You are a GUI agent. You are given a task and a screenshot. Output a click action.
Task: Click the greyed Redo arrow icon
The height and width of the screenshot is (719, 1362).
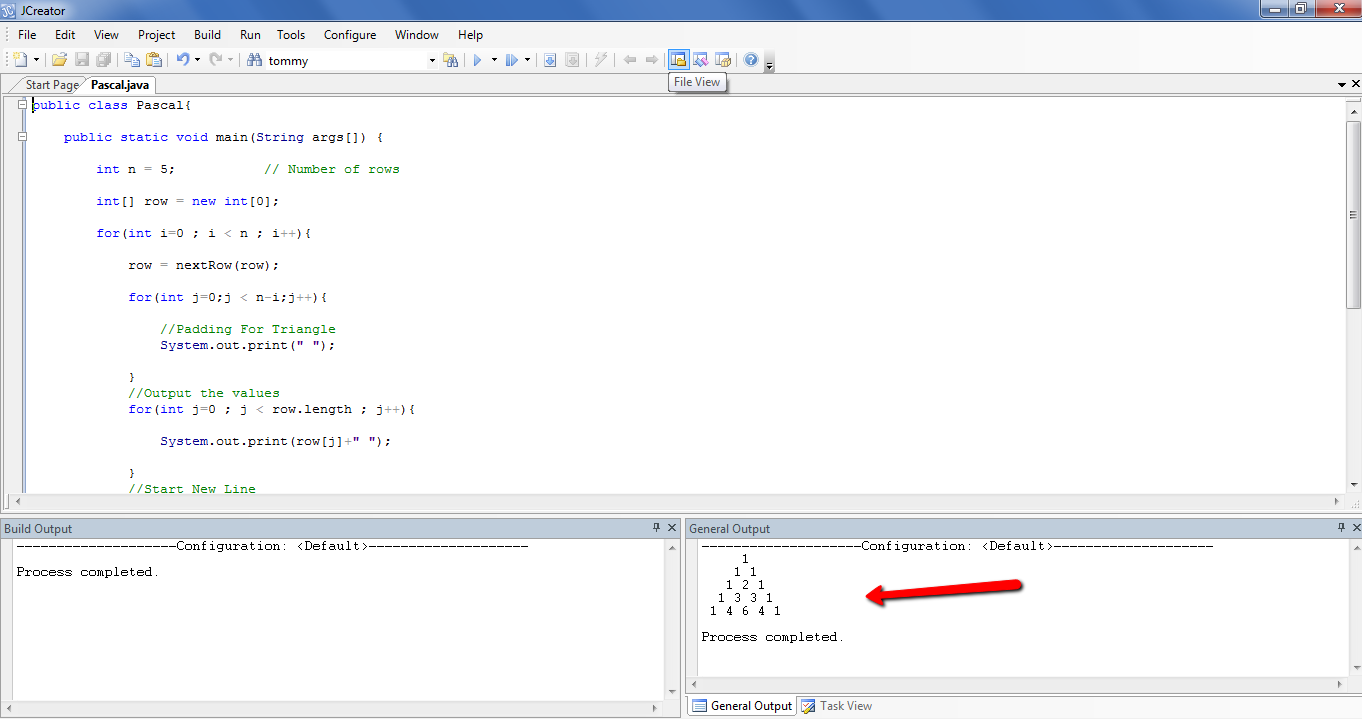216,60
